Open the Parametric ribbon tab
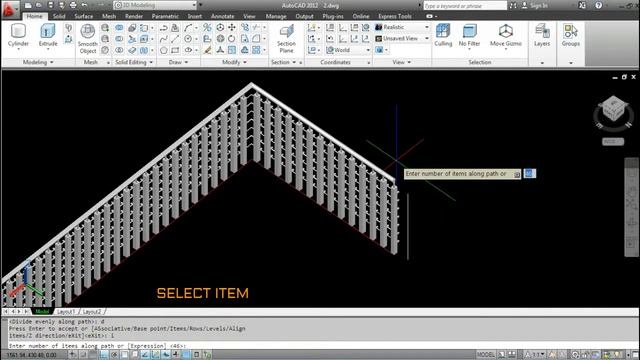Screen dimensions: 640x360 coord(165,16)
